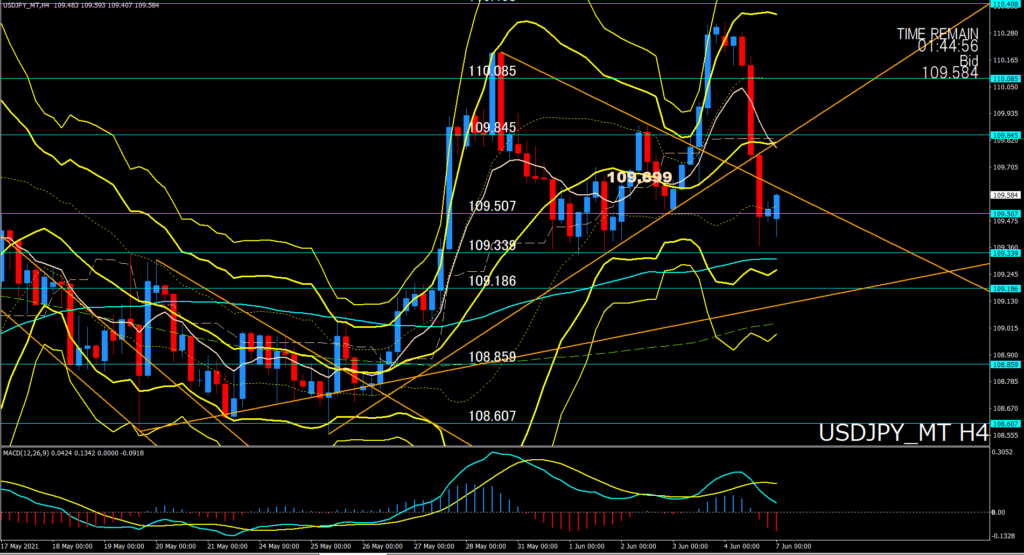1024x555 pixels.
Task: Click the cyan '108.607' price-axis tag
Action: click(1006, 424)
